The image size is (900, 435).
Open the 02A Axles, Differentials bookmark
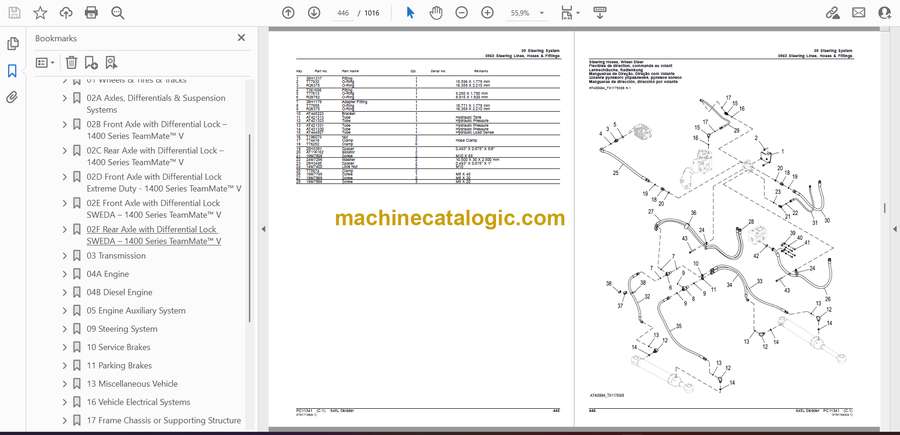pos(156,104)
